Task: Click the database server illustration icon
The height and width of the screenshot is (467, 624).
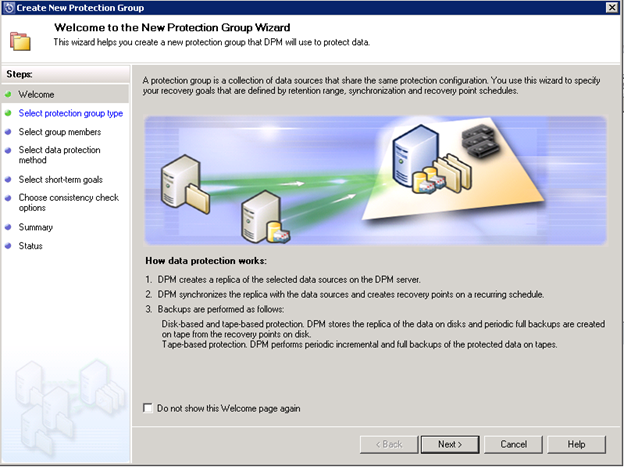Action: [265, 217]
